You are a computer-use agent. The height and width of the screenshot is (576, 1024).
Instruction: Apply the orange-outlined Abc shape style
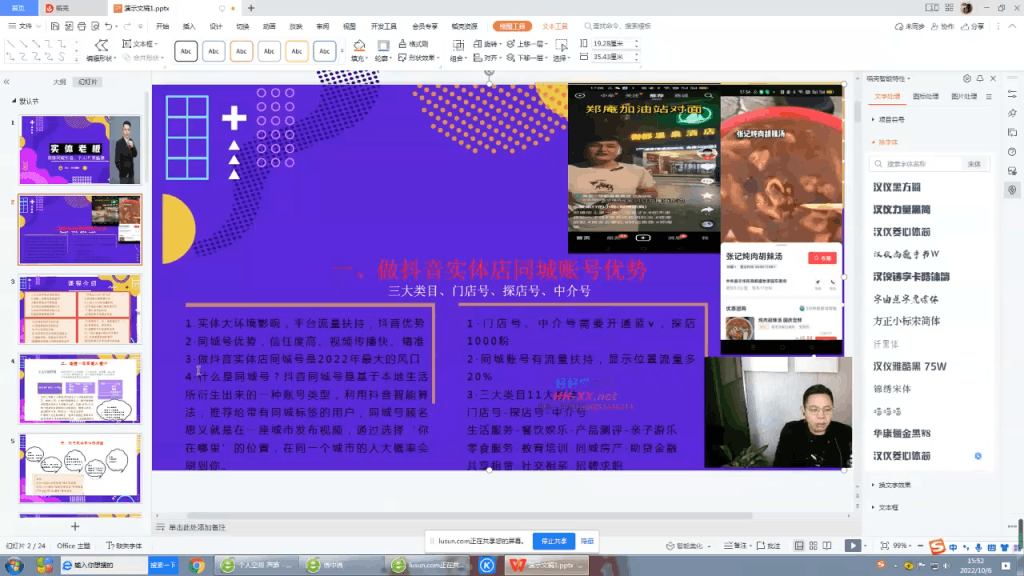pos(242,51)
